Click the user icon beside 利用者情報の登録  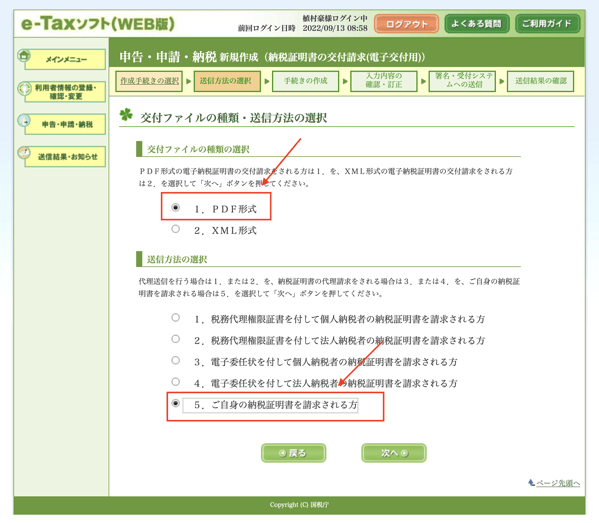[24, 89]
